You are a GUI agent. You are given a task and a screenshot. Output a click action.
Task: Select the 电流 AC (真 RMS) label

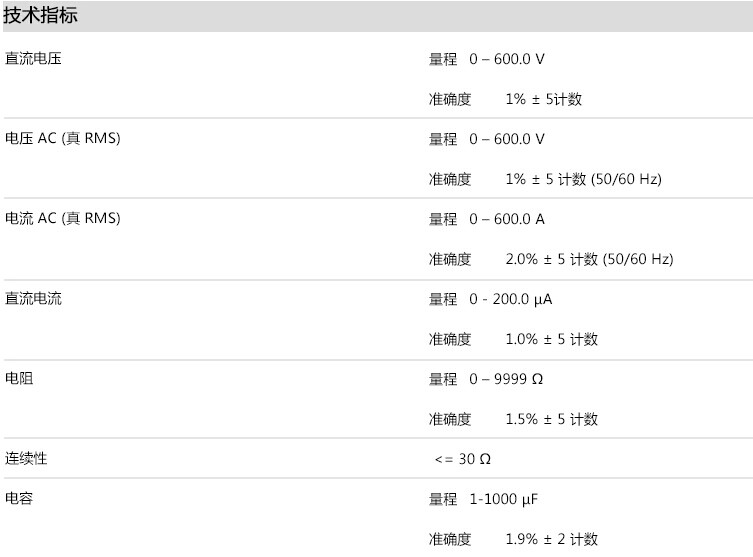(x=62, y=218)
